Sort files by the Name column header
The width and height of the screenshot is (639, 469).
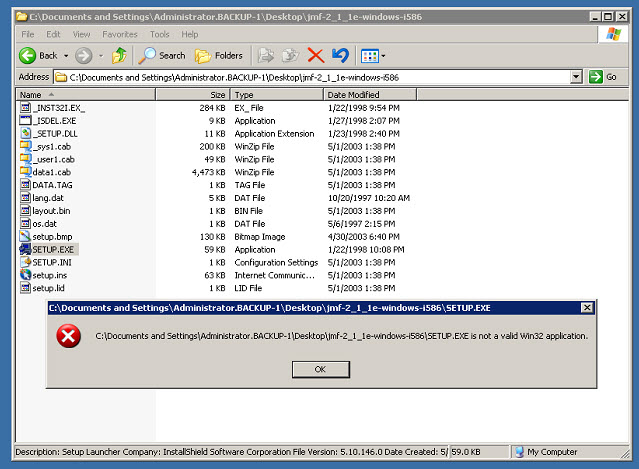[x=85, y=94]
